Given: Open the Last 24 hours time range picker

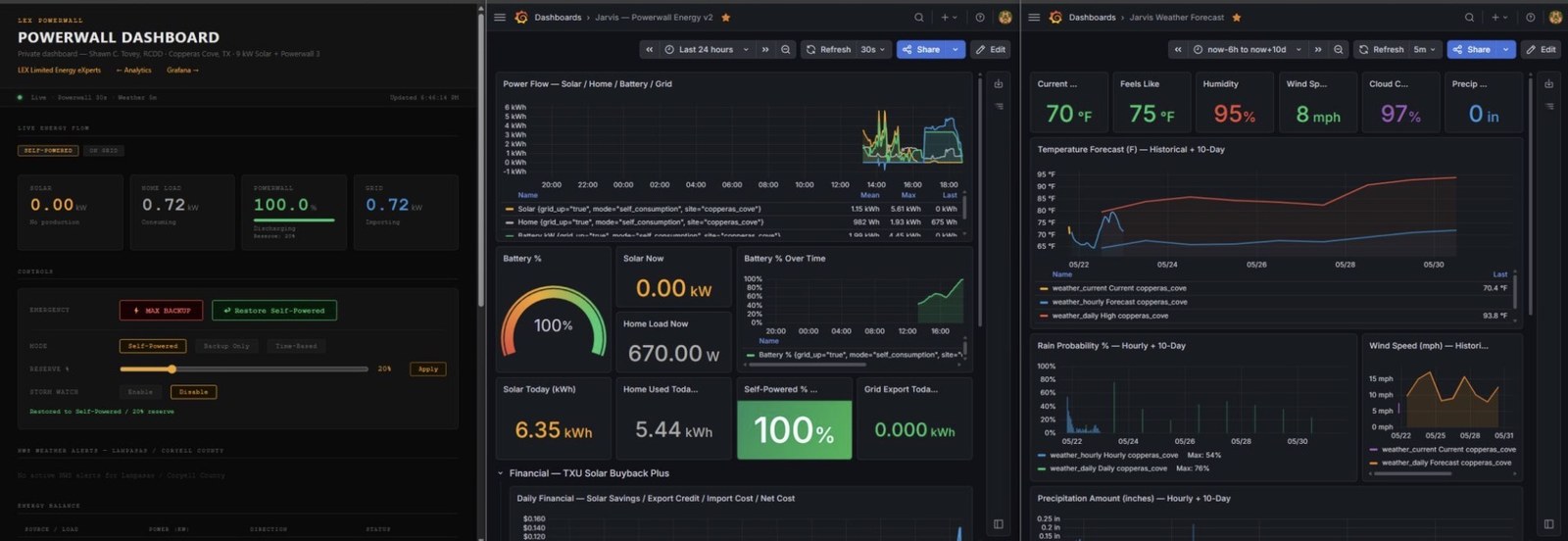Looking at the screenshot, I should (x=707, y=49).
